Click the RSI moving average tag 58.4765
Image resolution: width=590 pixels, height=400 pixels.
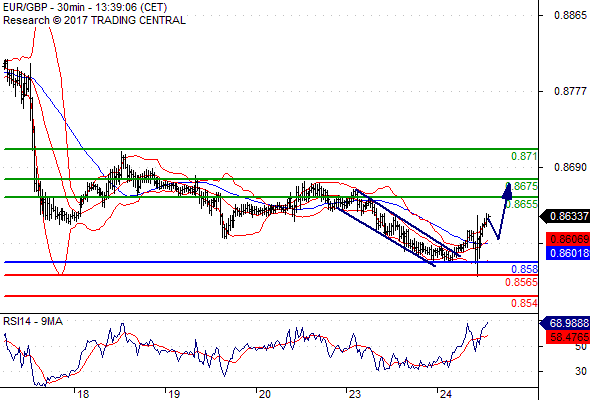[x=568, y=337]
